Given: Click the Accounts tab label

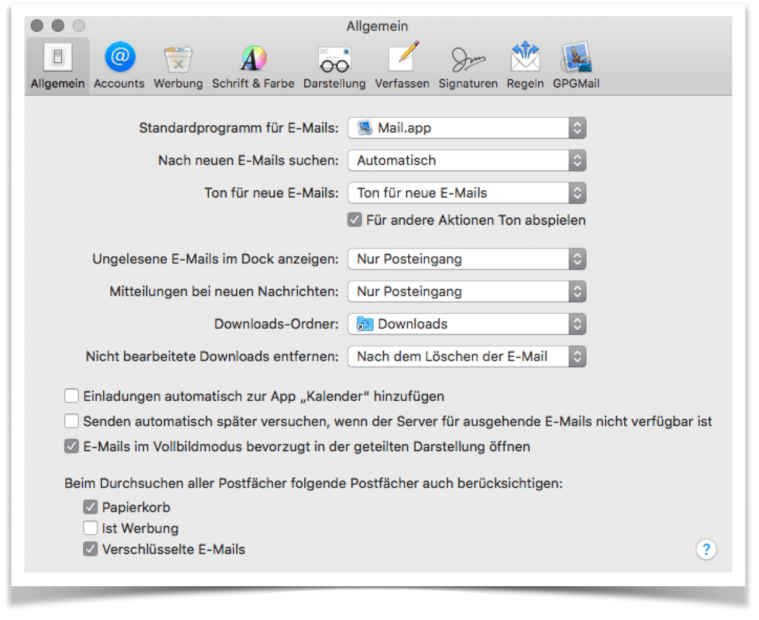Looking at the screenshot, I should 119,84.
